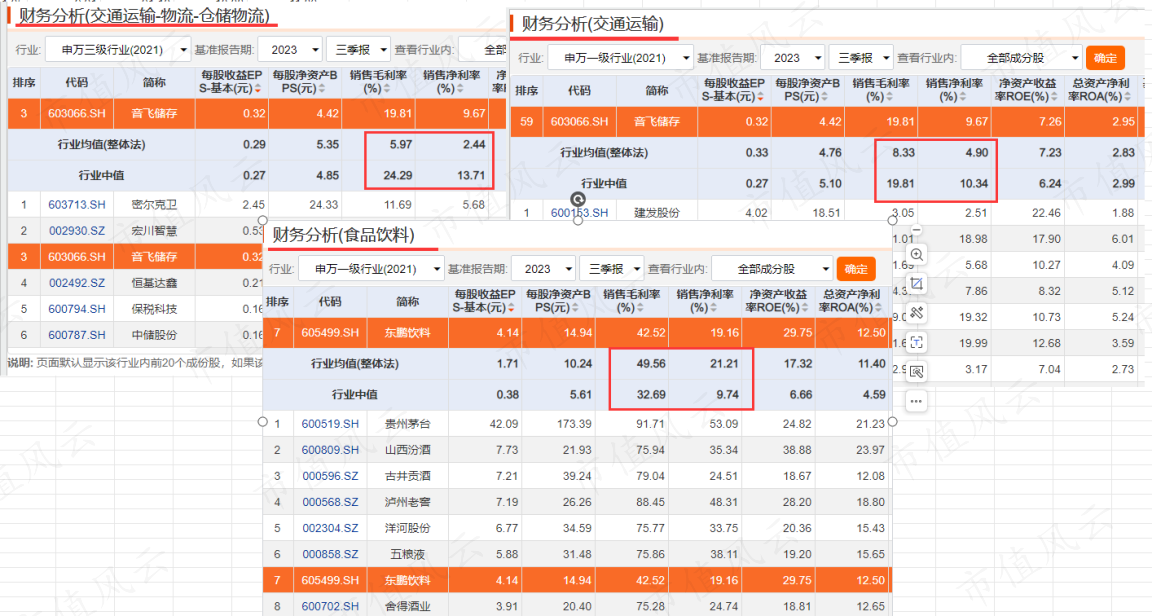Click 代码 column header in 食品饮料 table
The height and width of the screenshot is (616, 1152).
(330, 301)
